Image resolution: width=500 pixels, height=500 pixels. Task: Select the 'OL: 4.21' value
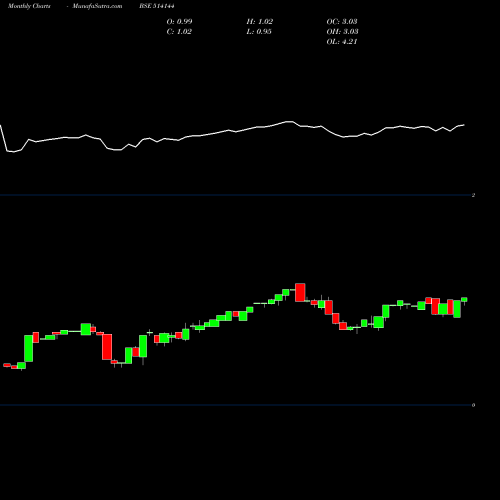coord(342,41)
